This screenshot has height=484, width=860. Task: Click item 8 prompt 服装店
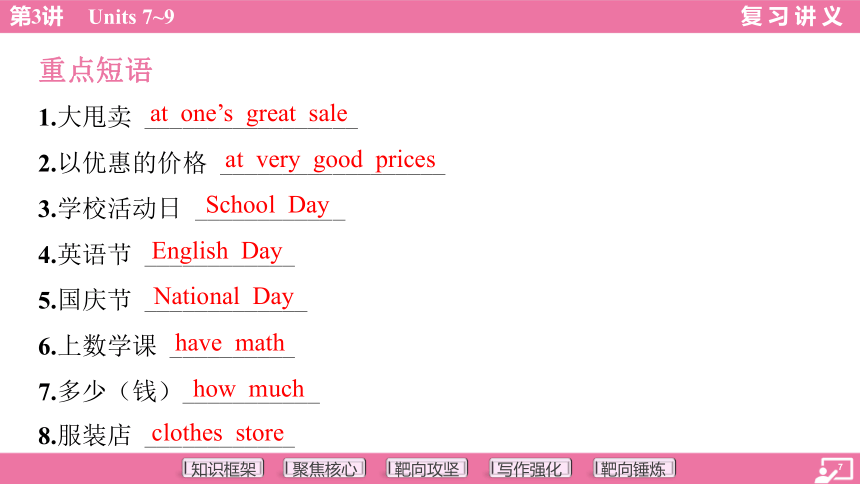(x=94, y=436)
